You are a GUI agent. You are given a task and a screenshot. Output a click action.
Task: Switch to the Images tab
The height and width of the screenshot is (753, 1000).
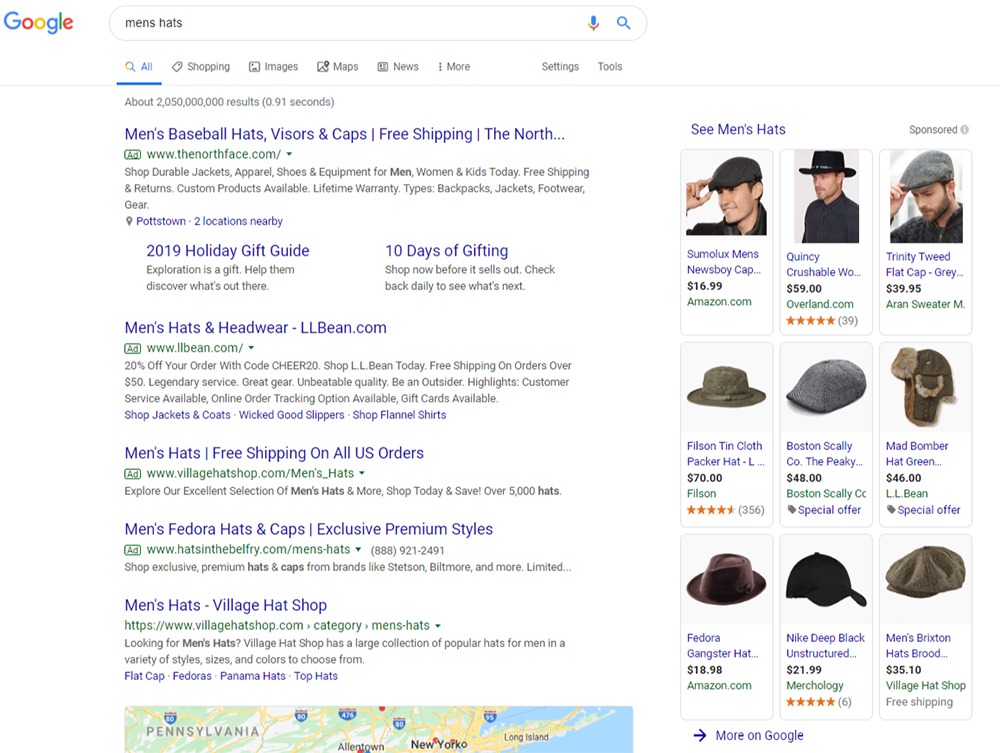tap(274, 66)
